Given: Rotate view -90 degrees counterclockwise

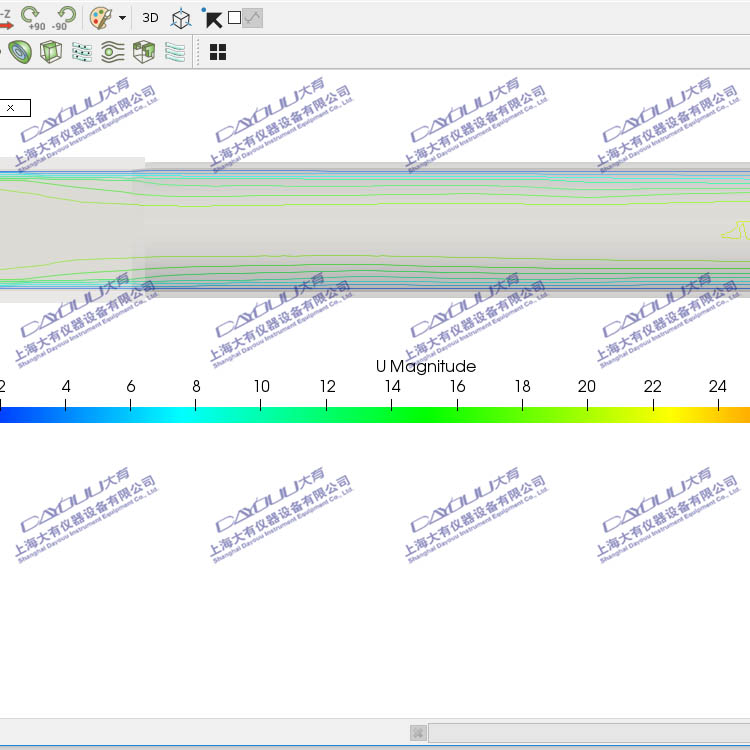Looking at the screenshot, I should [x=63, y=19].
